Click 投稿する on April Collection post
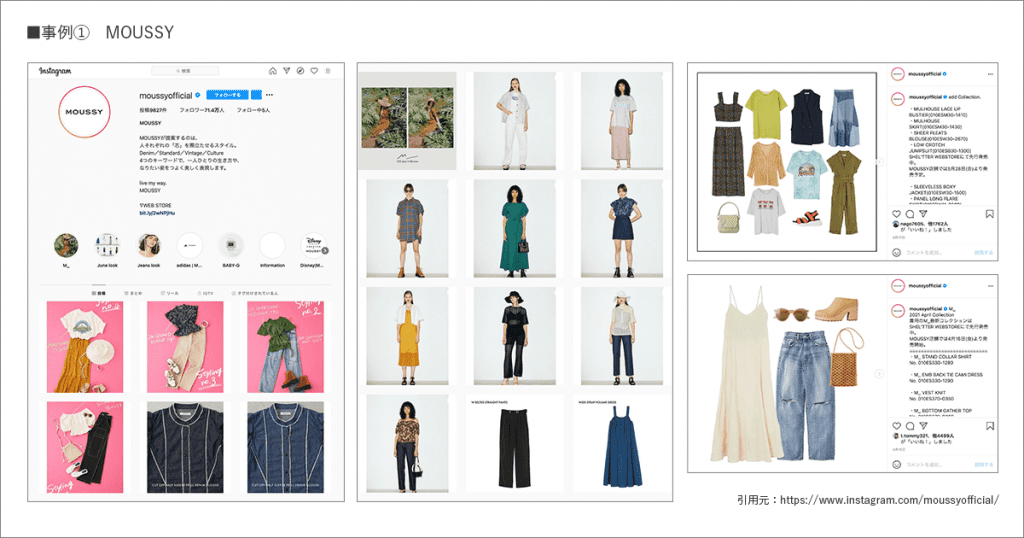1024x538 pixels. [x=984, y=464]
